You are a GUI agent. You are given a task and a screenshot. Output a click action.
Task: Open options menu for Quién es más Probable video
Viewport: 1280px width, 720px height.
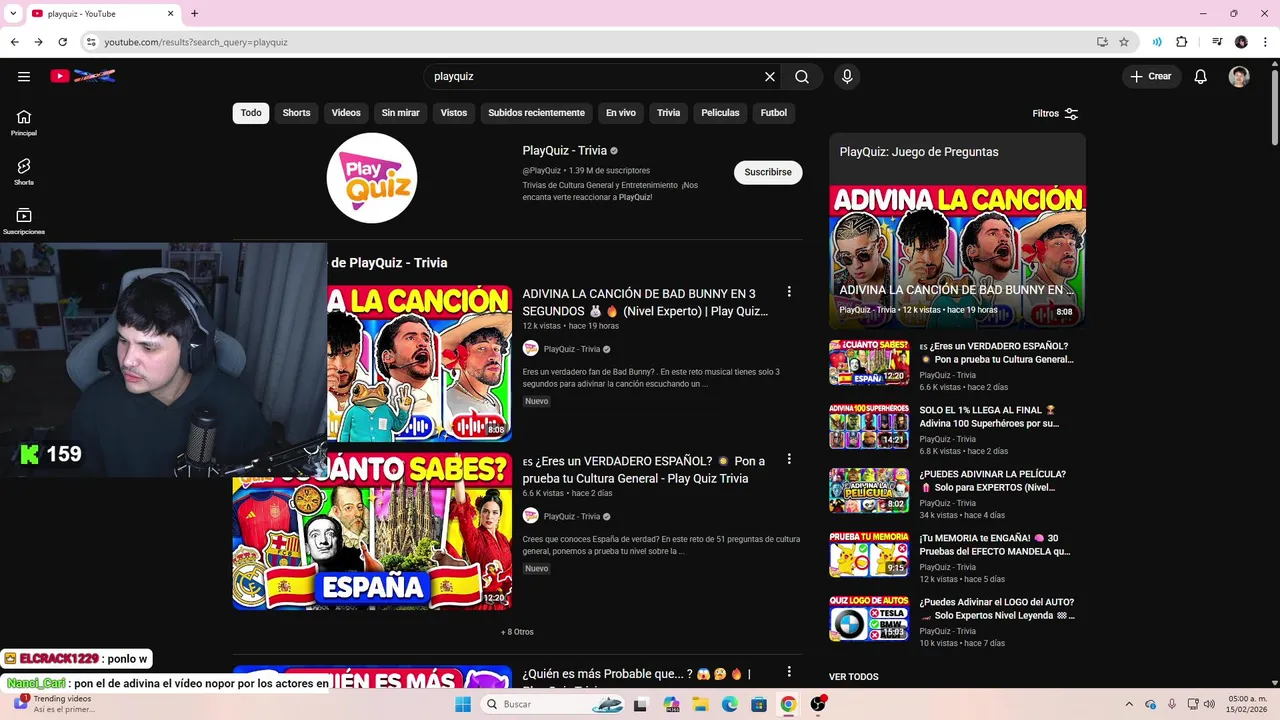tap(789, 672)
